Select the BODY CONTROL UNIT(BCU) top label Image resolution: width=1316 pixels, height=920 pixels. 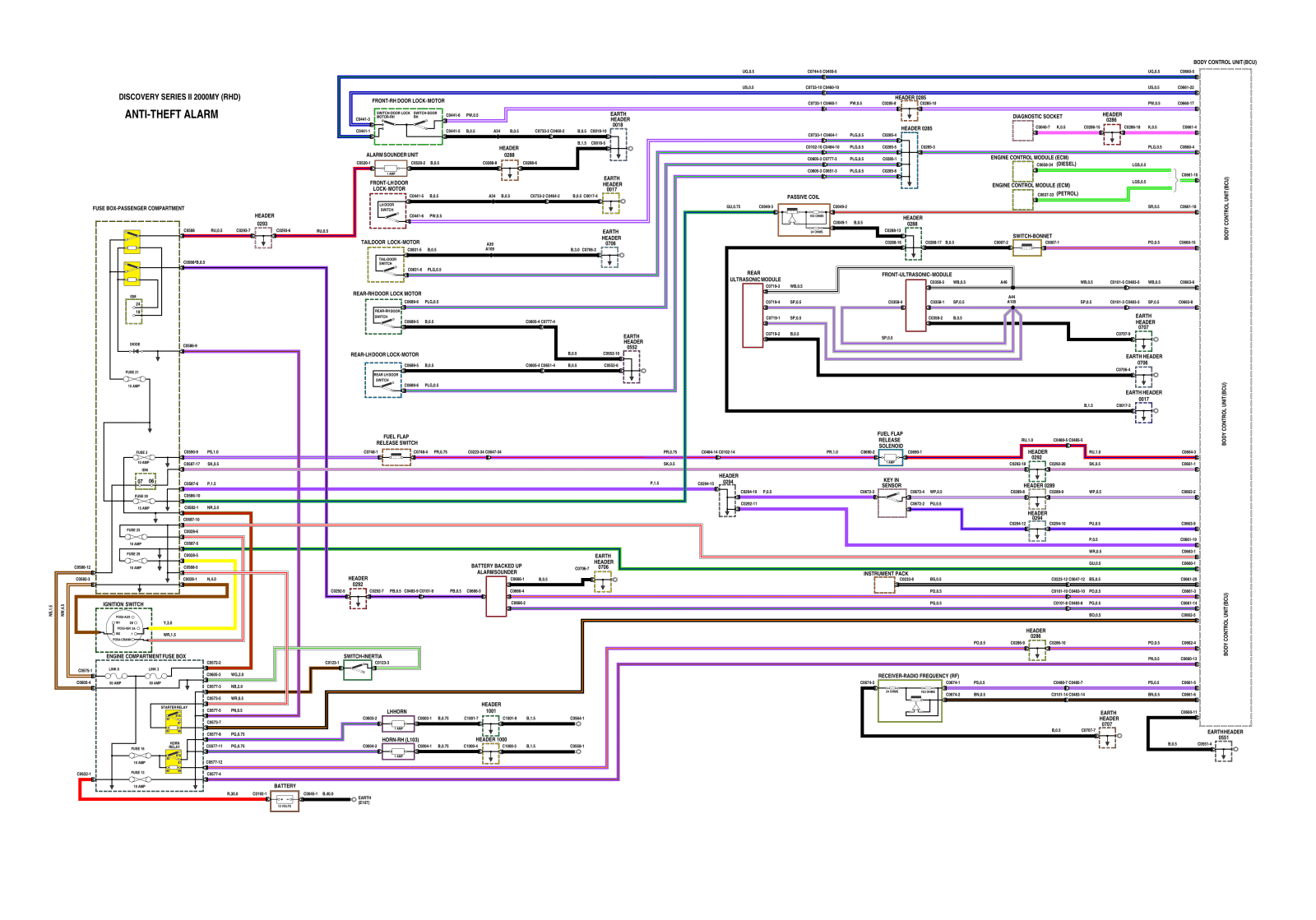(1225, 62)
